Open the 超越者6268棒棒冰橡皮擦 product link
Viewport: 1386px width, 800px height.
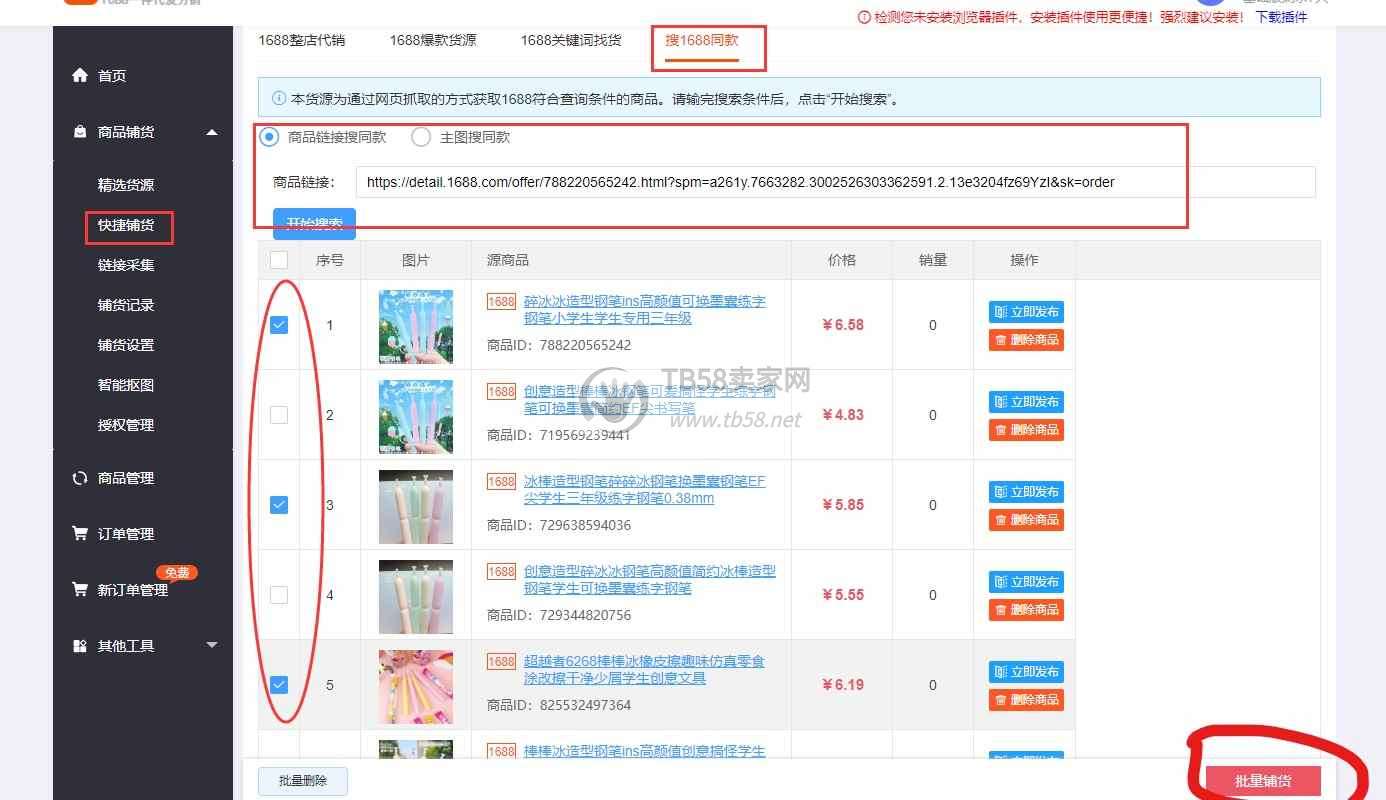point(645,670)
